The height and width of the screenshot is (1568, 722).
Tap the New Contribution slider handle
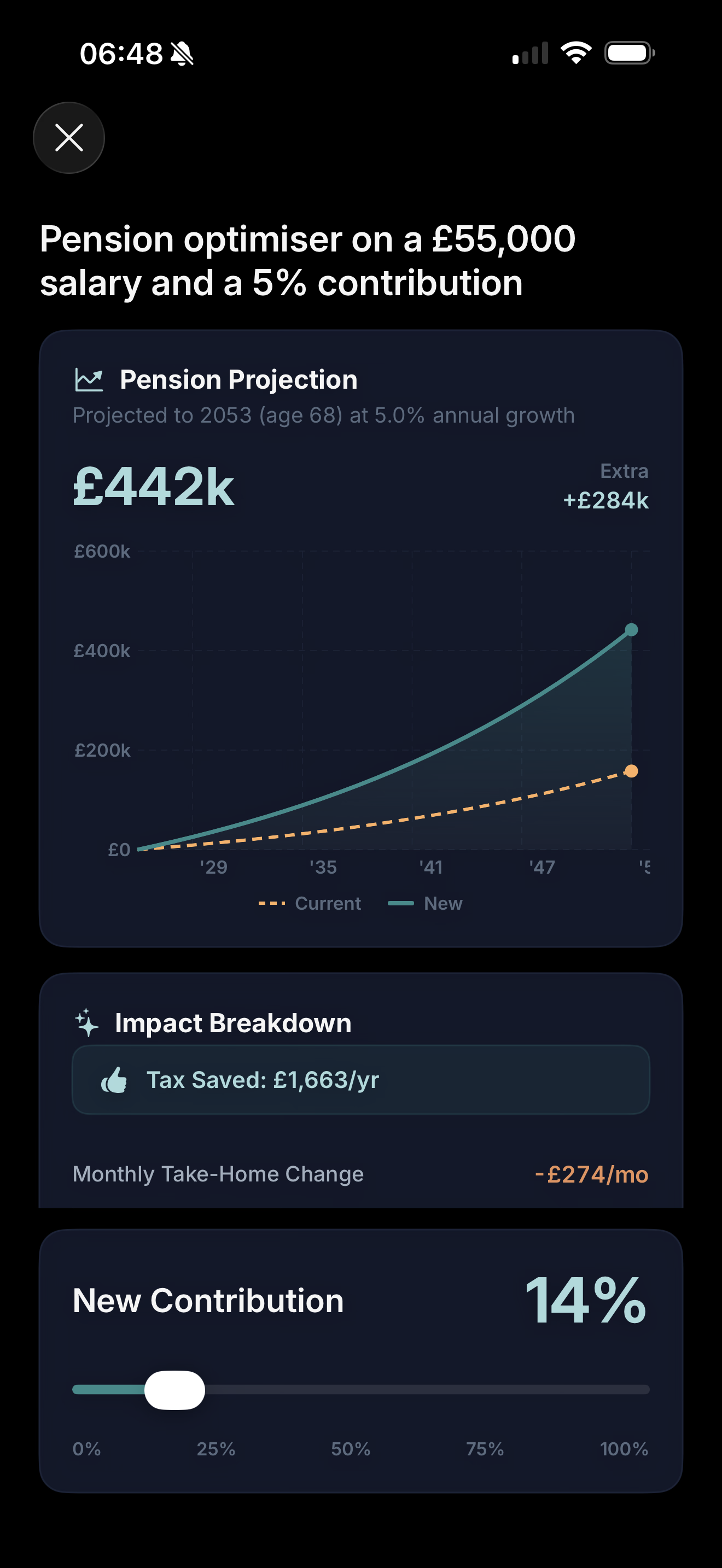pyautogui.click(x=174, y=1390)
